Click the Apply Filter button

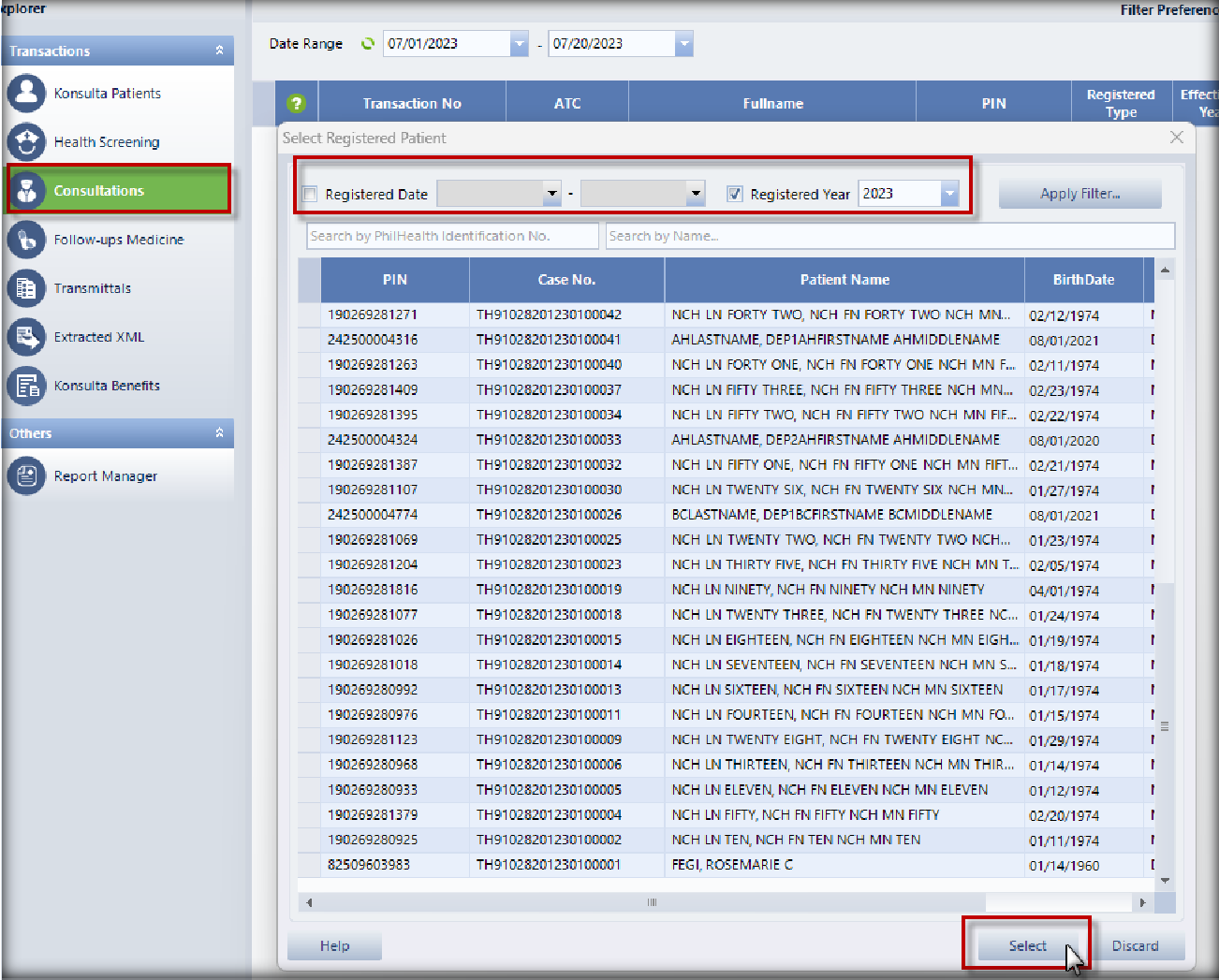1079,194
